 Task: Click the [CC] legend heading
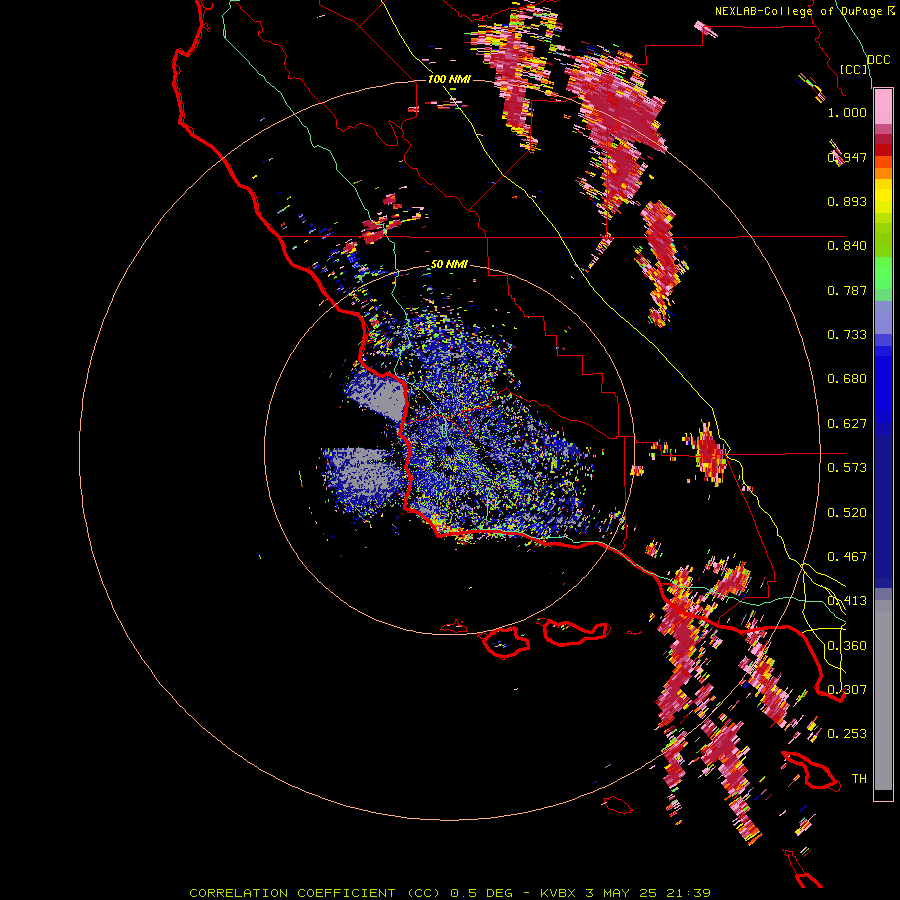pos(854,69)
